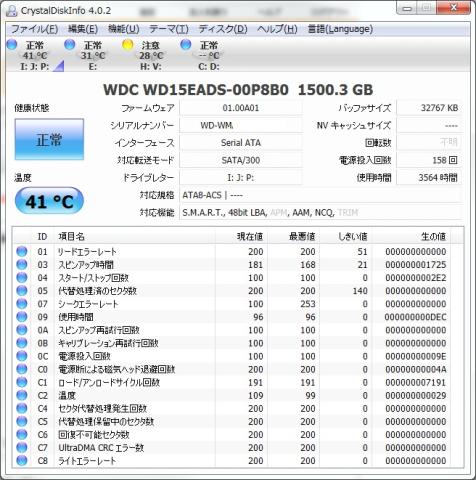Click the status icon of row 09 使用時間
This screenshot has width=476, height=480.
22,317
